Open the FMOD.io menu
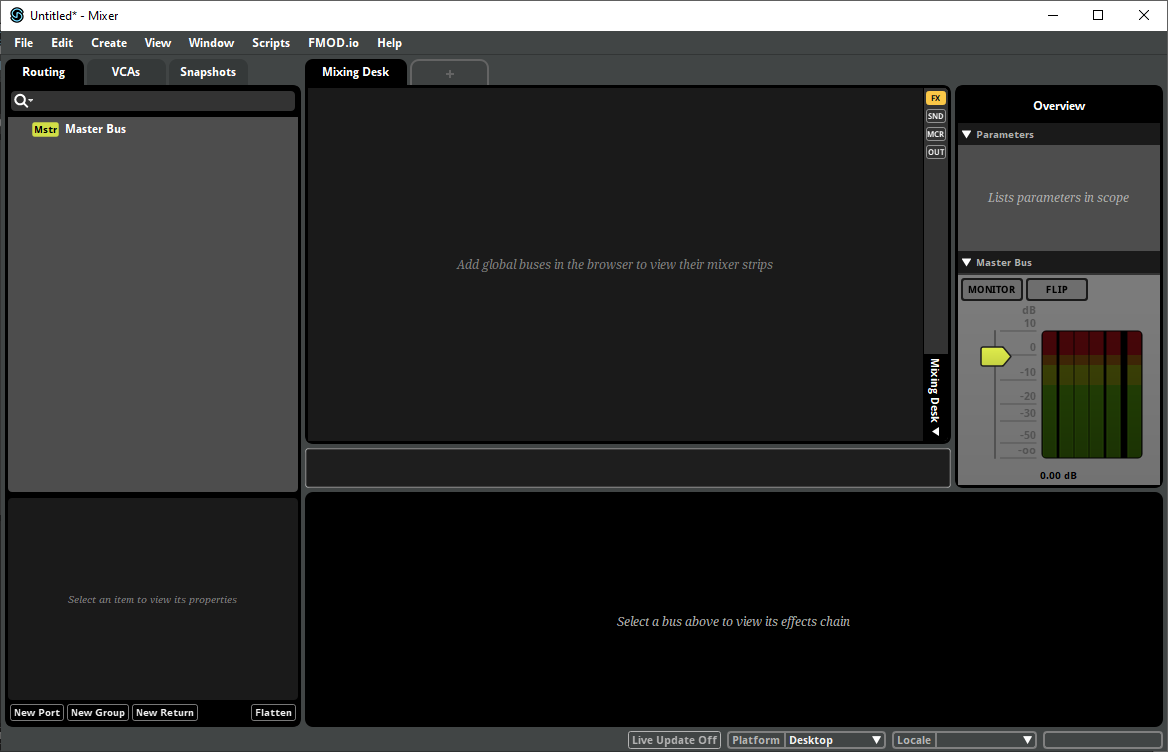Image resolution: width=1168 pixels, height=752 pixels. 333,43
